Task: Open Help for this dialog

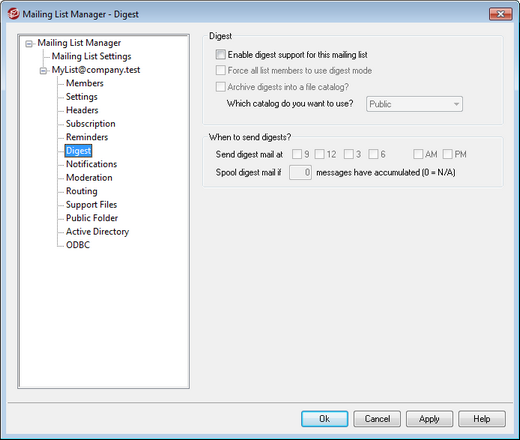Action: click(x=482, y=419)
